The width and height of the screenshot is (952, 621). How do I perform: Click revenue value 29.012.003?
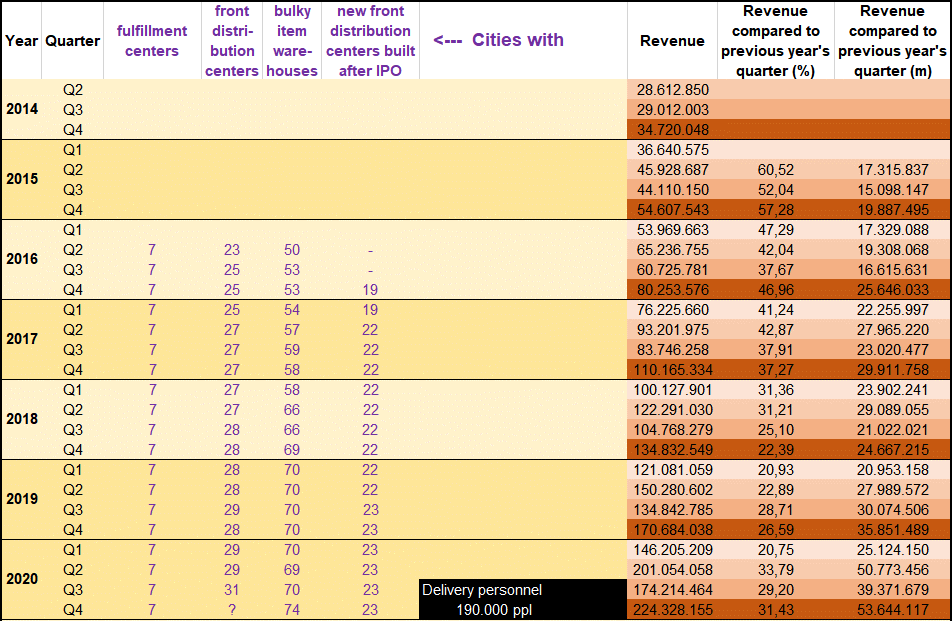tap(673, 110)
